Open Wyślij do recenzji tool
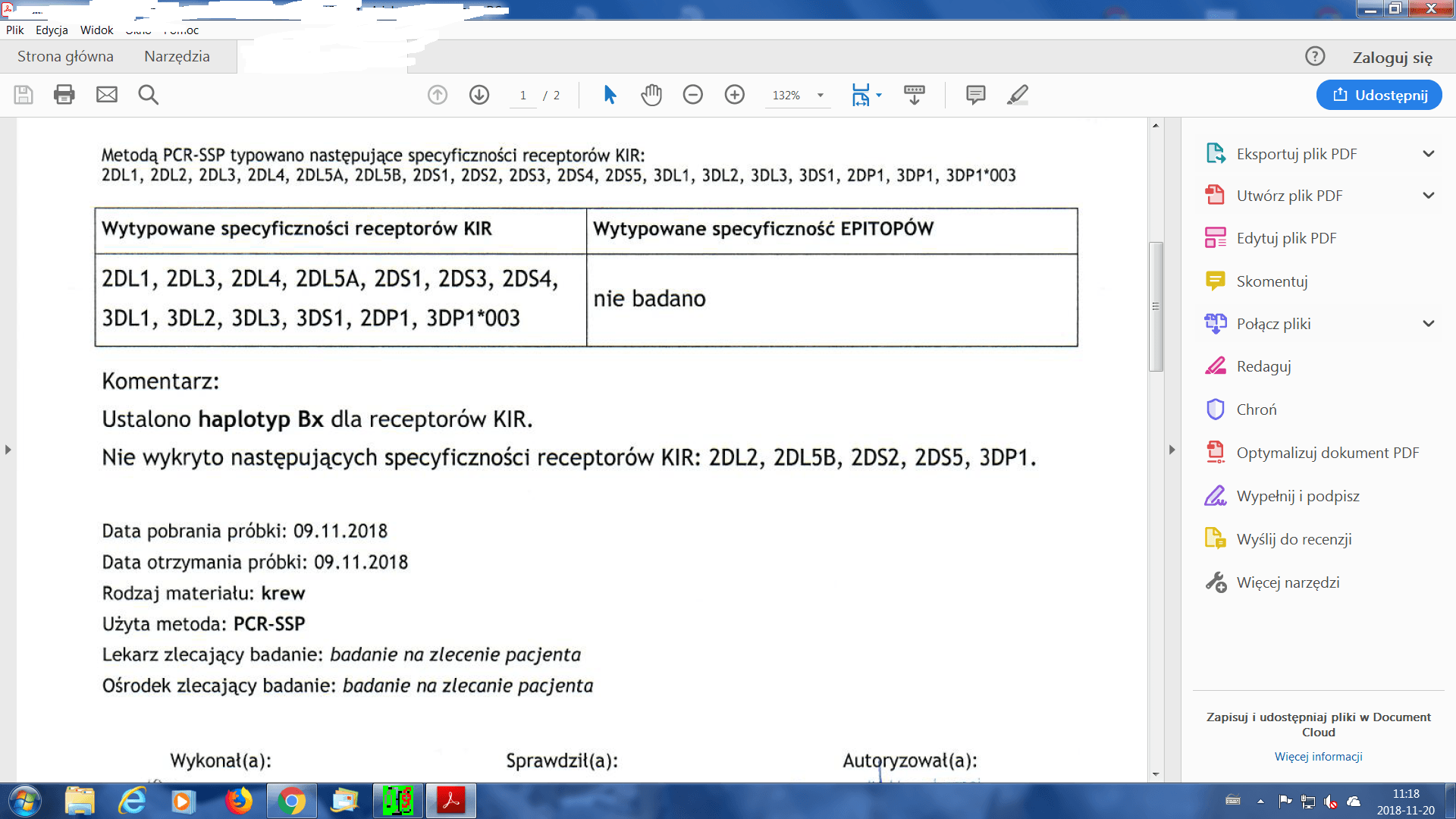 click(x=1294, y=539)
